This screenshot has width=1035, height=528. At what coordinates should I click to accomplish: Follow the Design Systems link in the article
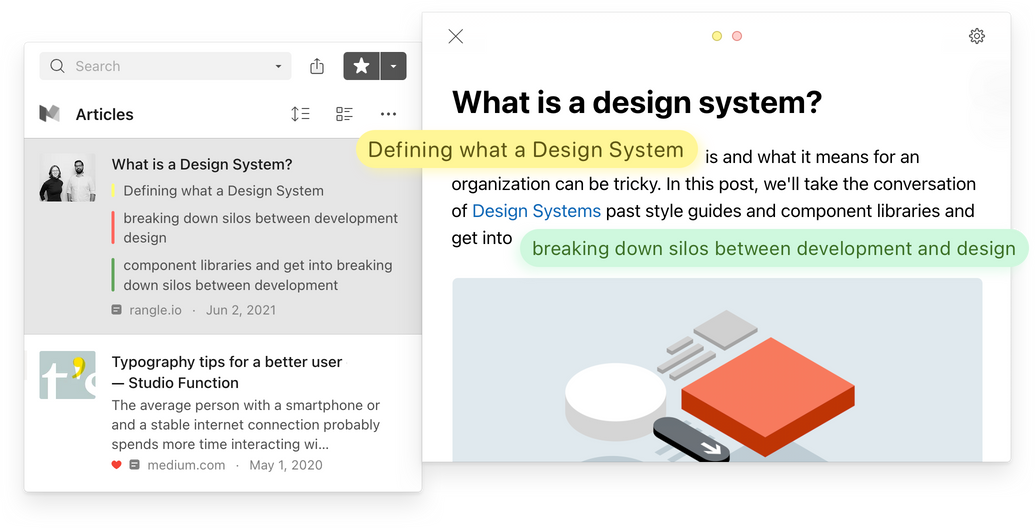point(536,211)
